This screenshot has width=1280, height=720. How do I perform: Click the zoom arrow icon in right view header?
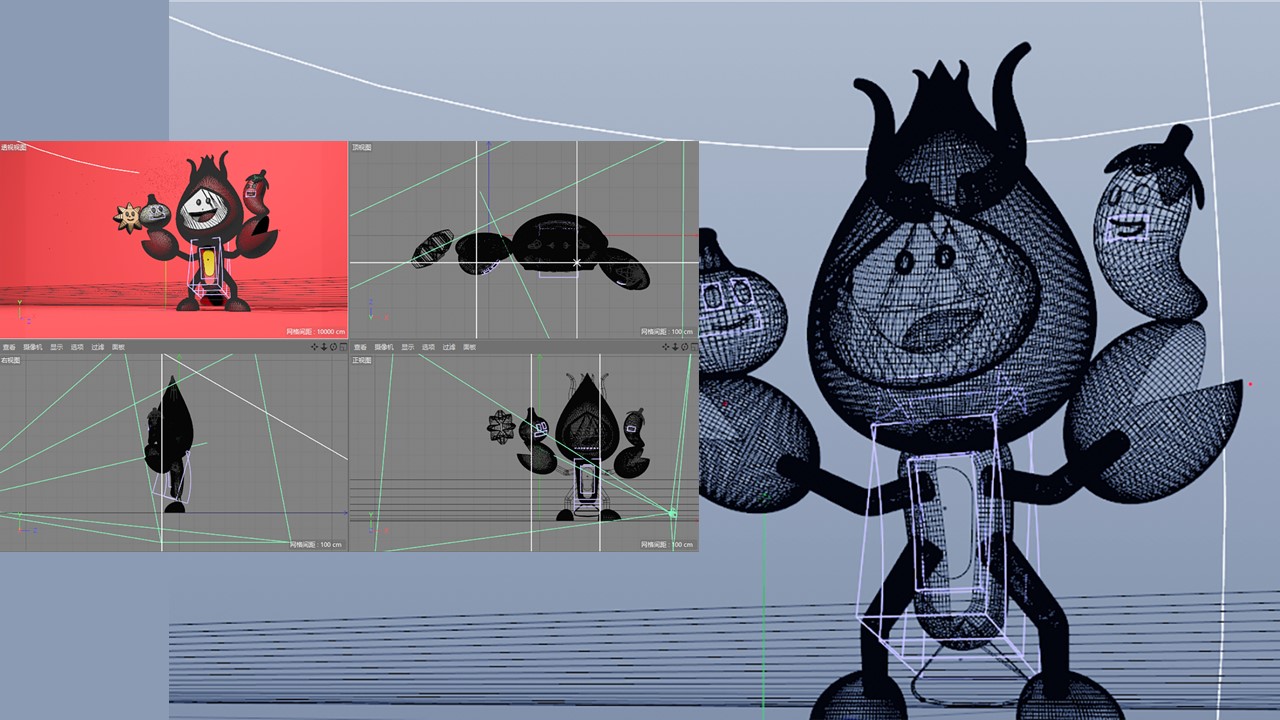point(324,347)
